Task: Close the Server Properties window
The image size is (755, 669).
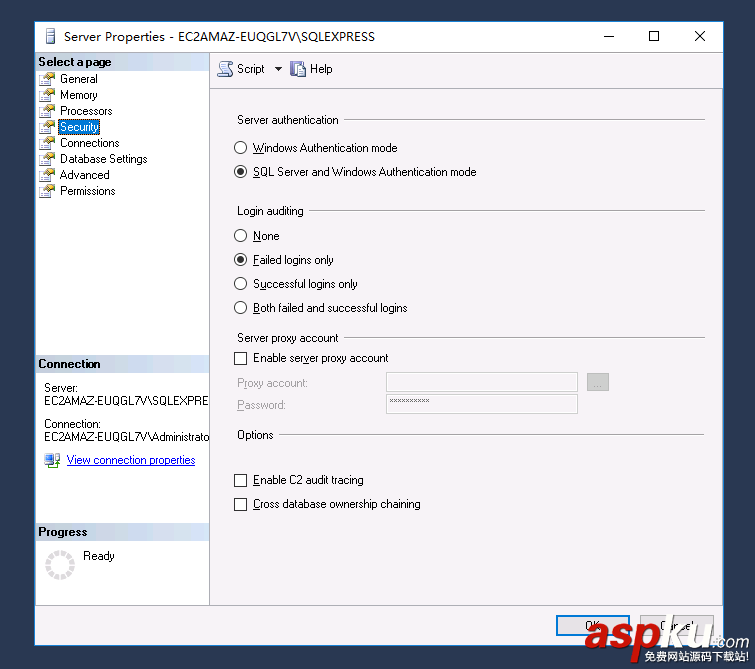Action: (x=700, y=37)
